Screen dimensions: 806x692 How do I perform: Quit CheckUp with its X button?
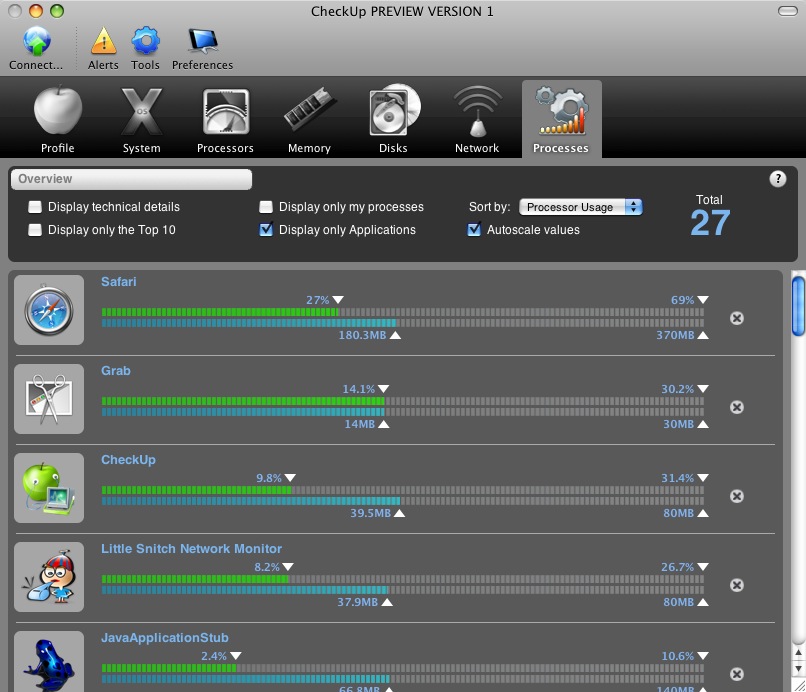coord(737,496)
